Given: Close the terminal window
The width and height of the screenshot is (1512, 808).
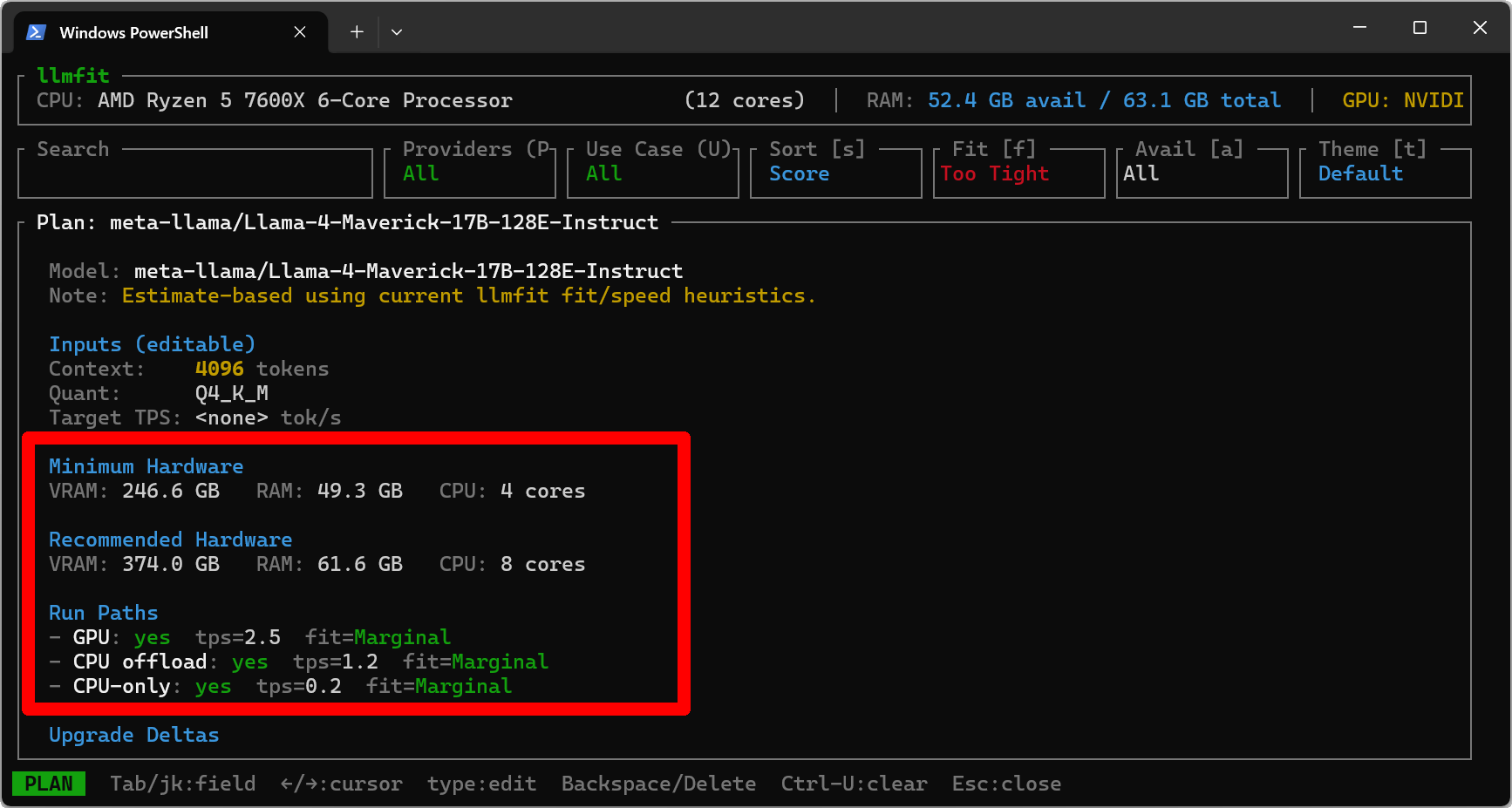Looking at the screenshot, I should pyautogui.click(x=1480, y=28).
